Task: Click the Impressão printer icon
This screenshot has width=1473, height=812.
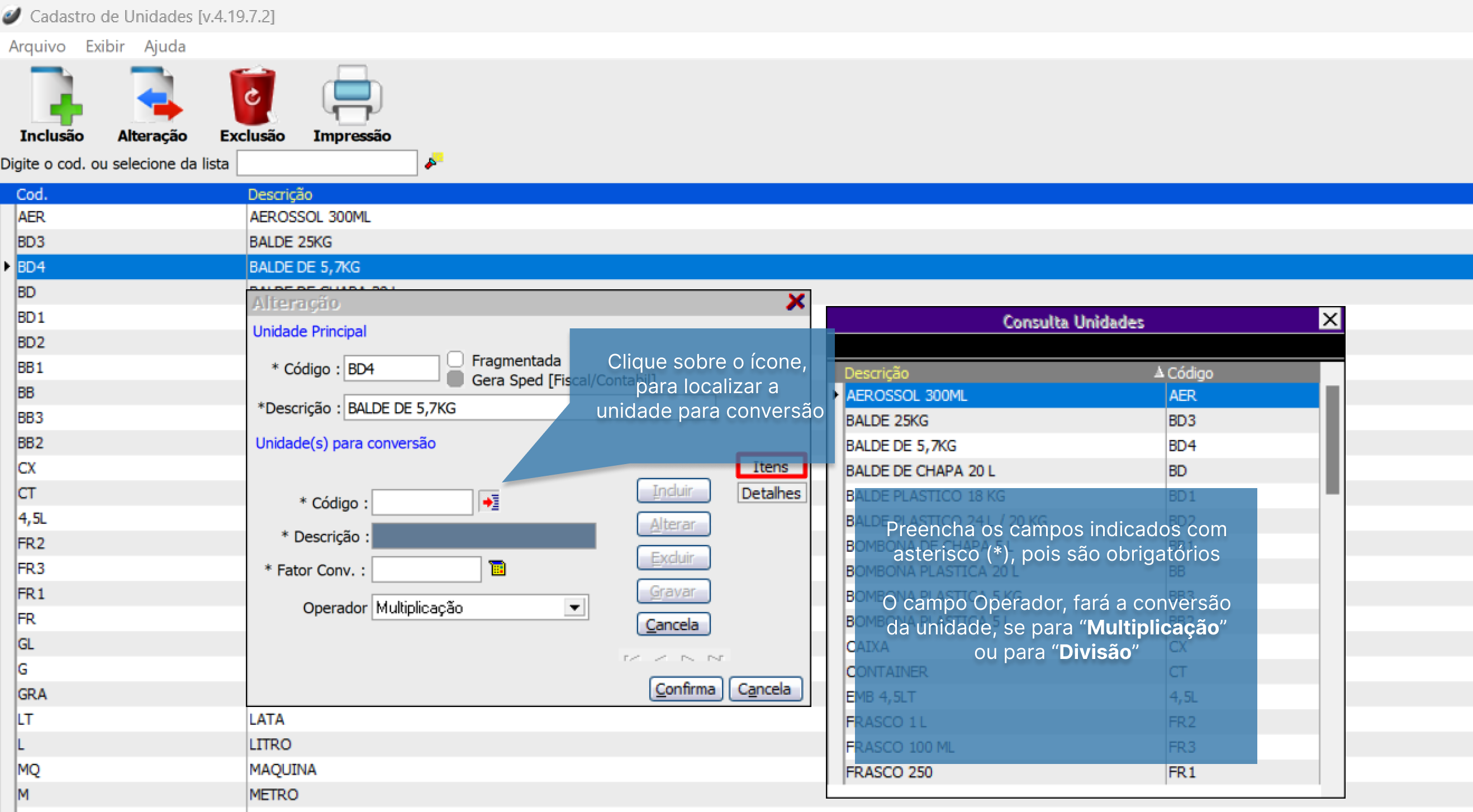Action: 351,96
